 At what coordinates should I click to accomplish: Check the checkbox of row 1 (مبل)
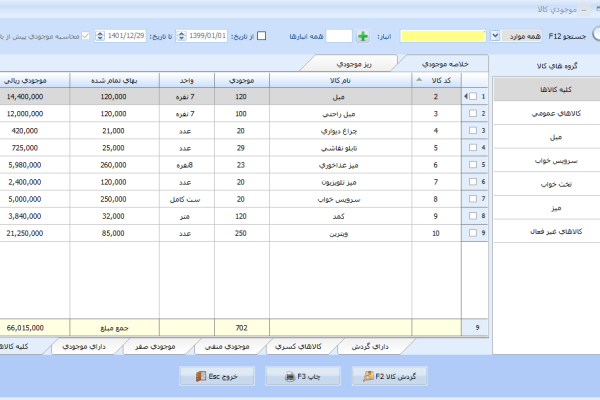tap(473, 96)
